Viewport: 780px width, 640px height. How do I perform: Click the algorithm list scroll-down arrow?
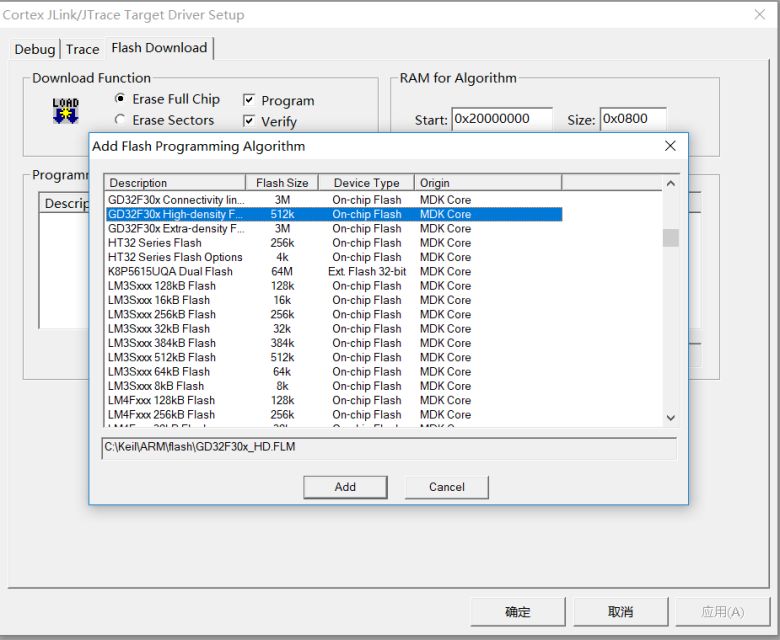(x=671, y=418)
